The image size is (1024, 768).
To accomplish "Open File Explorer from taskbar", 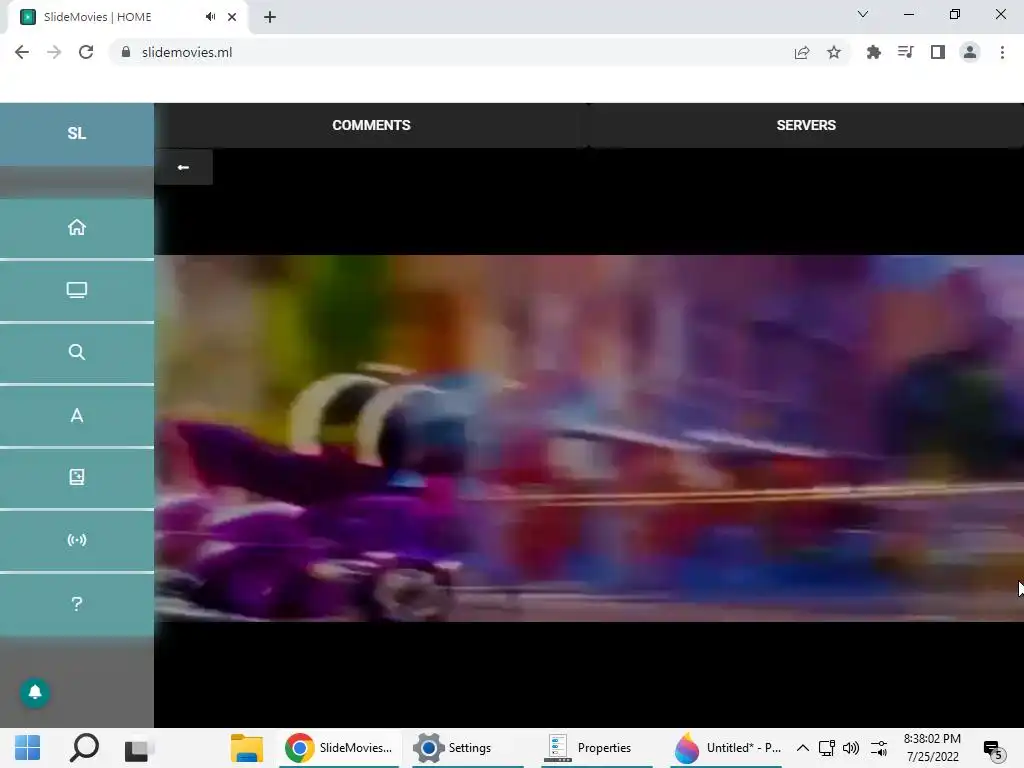I will (x=247, y=748).
